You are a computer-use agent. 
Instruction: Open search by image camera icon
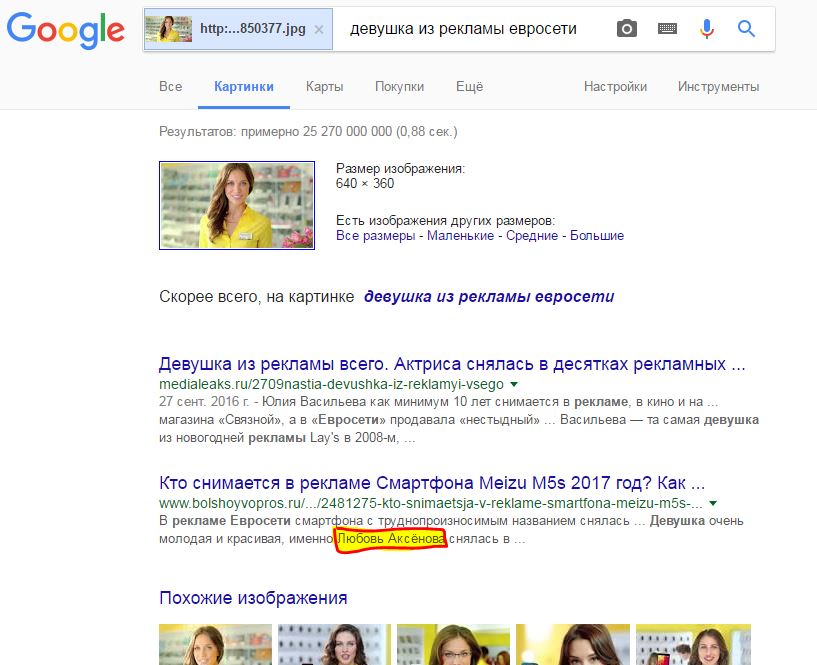click(x=627, y=29)
